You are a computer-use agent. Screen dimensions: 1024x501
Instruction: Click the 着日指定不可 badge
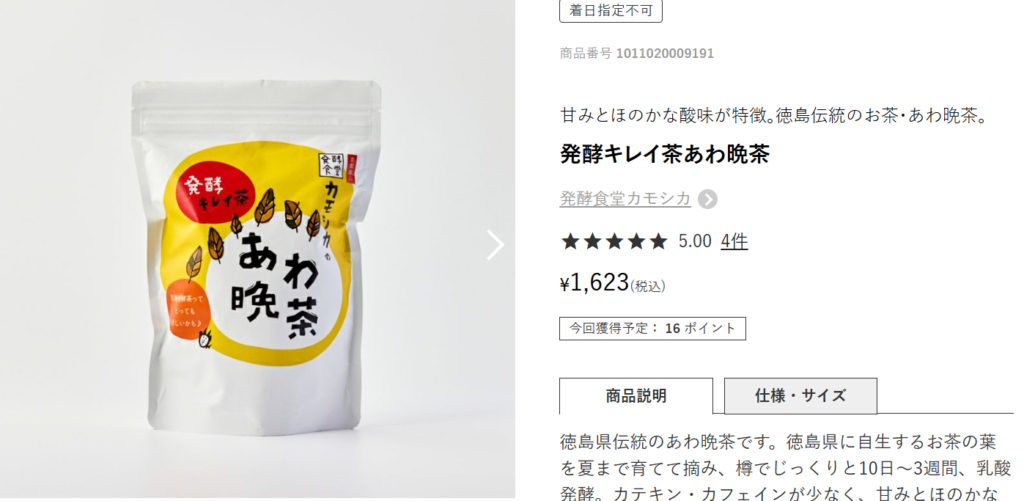(x=611, y=11)
